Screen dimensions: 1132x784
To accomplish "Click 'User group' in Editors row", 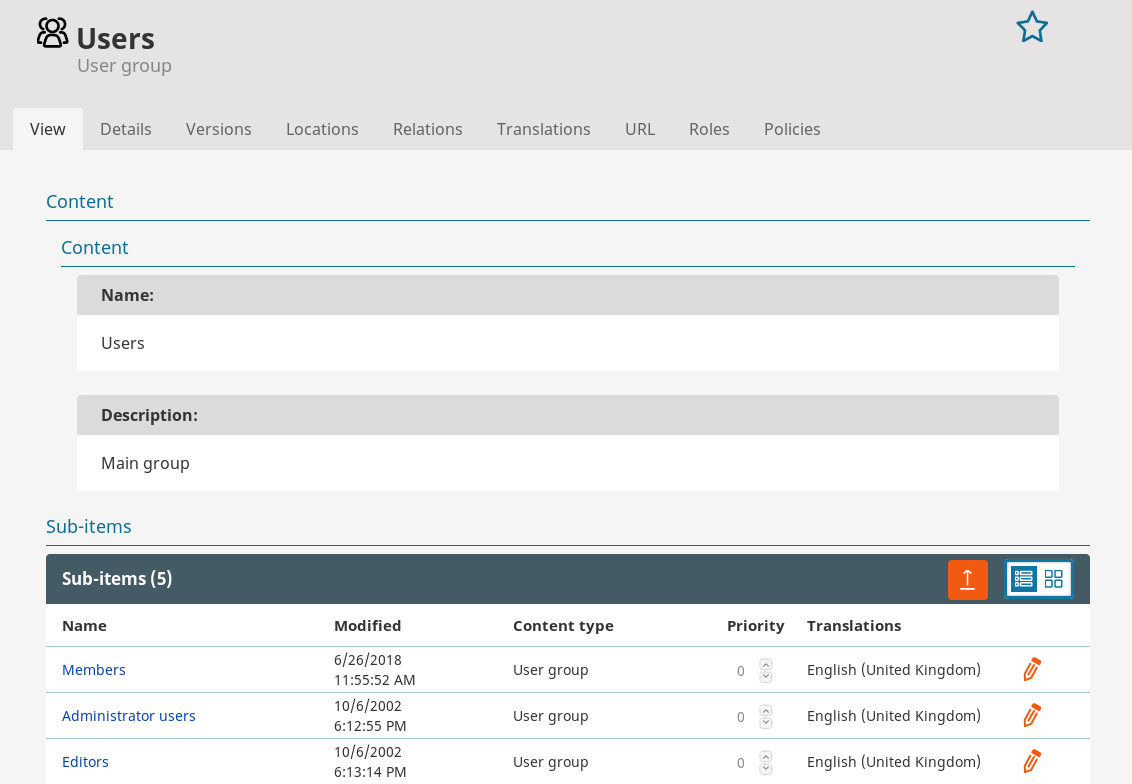I will coord(551,762).
